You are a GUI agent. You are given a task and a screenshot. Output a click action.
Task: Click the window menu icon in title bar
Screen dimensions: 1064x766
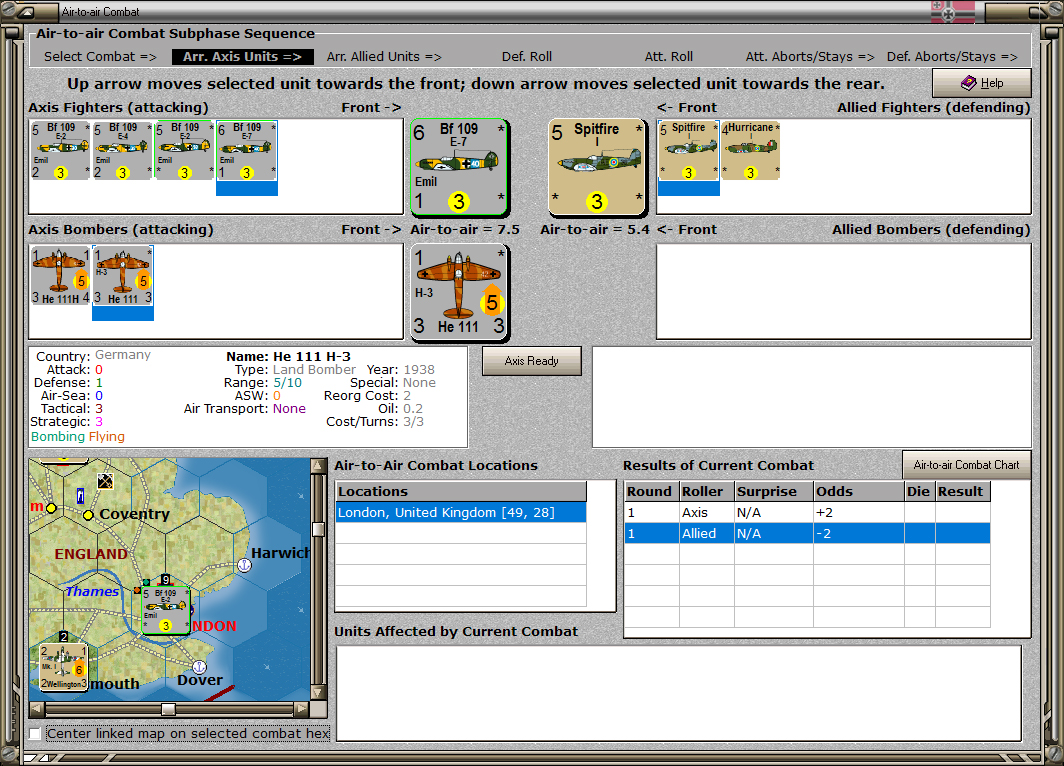click(x=25, y=12)
